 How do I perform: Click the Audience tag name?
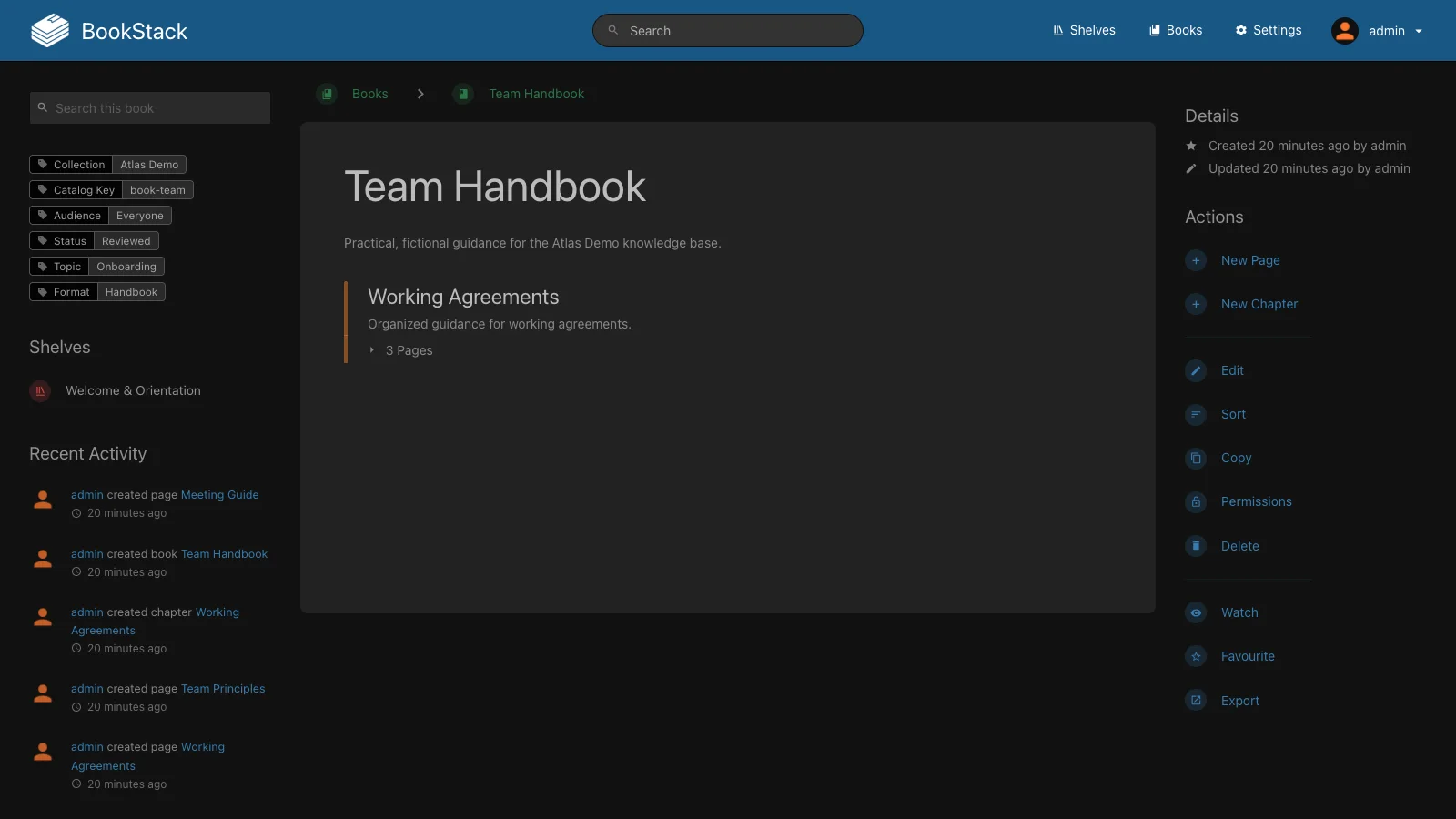coord(69,216)
